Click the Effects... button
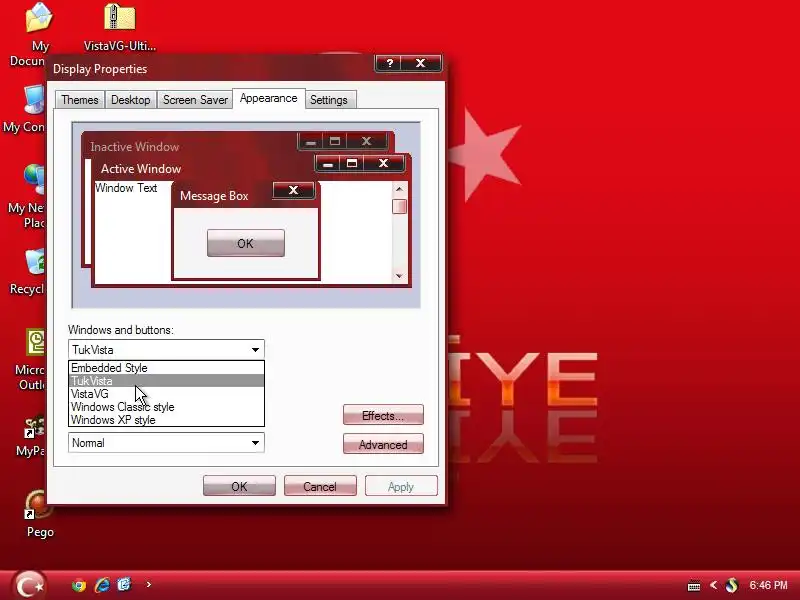Screen dimensions: 800x600 [383, 415]
